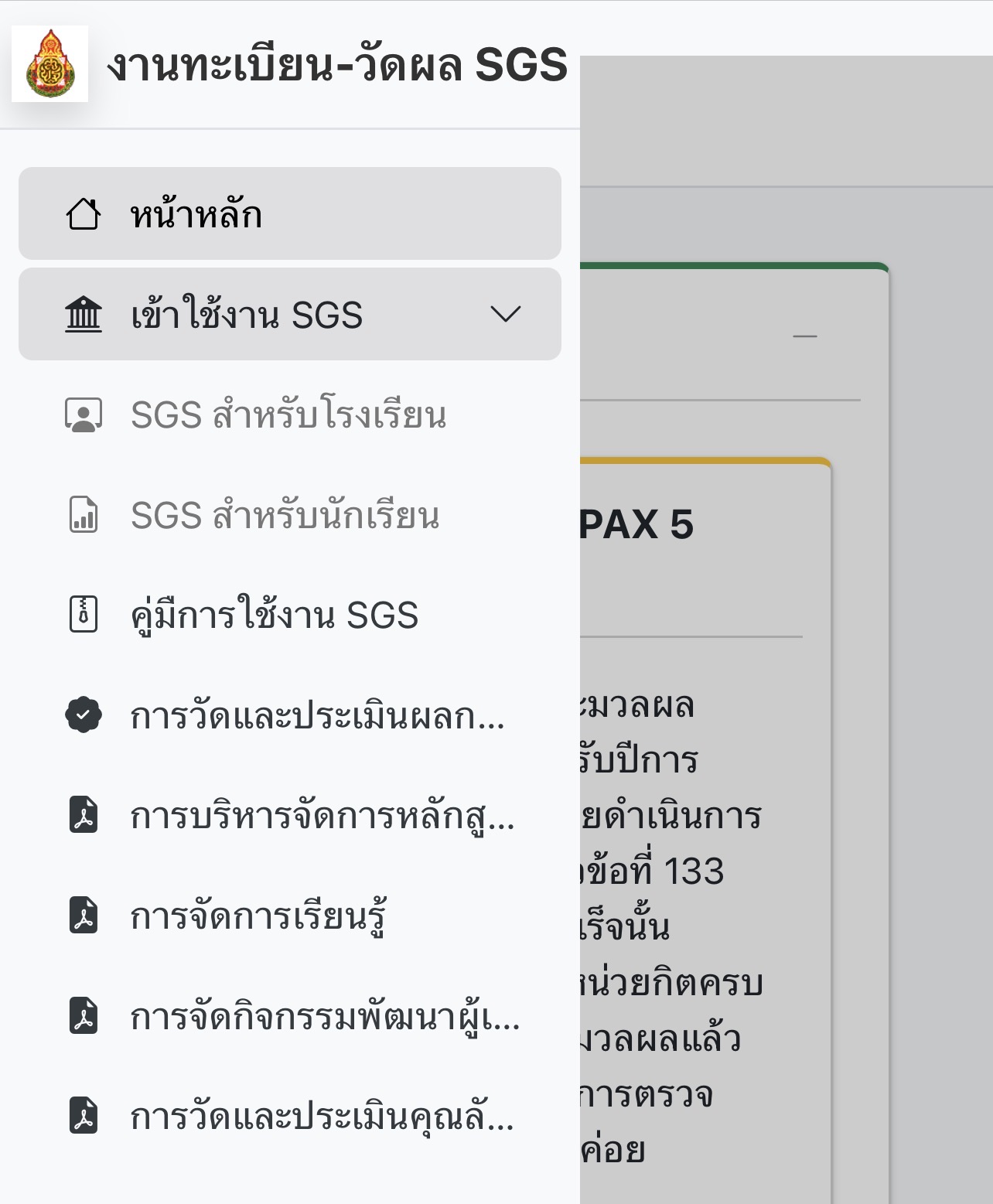Select the bank icon for เข้าใช้งาน SGS

pyautogui.click(x=84, y=315)
